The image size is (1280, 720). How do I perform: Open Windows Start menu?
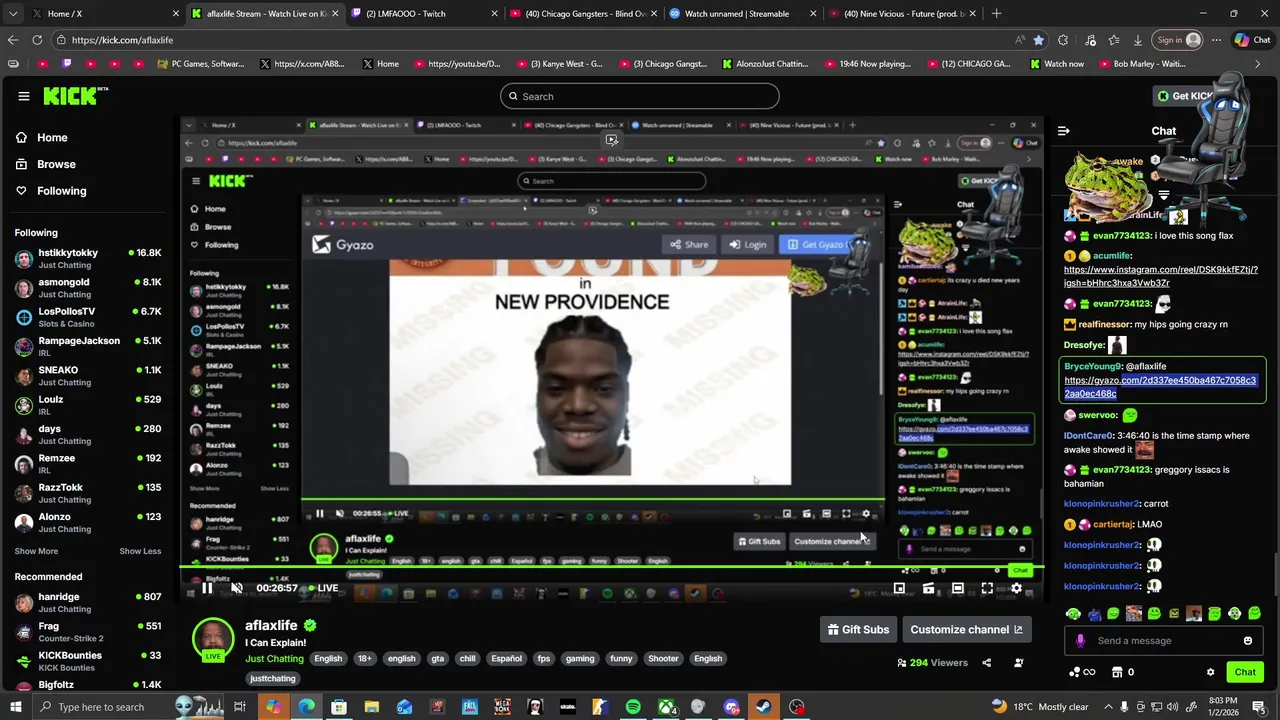(x=15, y=707)
